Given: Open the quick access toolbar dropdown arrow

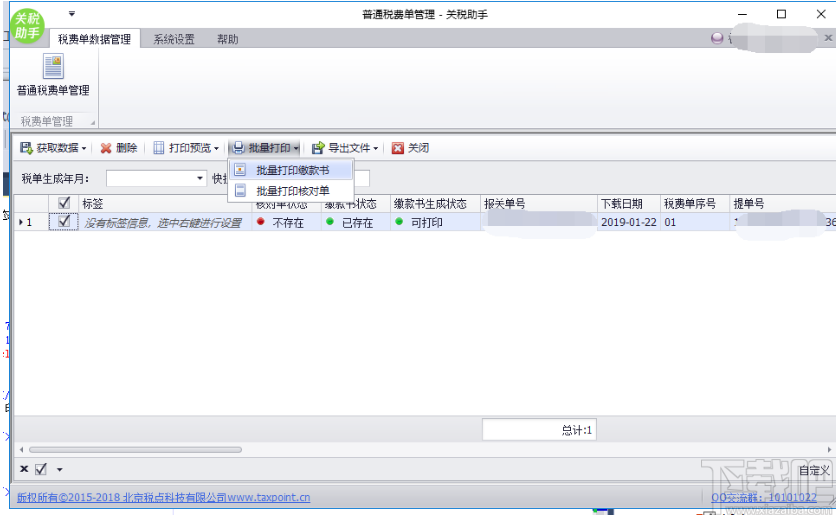Looking at the screenshot, I should 72,13.
